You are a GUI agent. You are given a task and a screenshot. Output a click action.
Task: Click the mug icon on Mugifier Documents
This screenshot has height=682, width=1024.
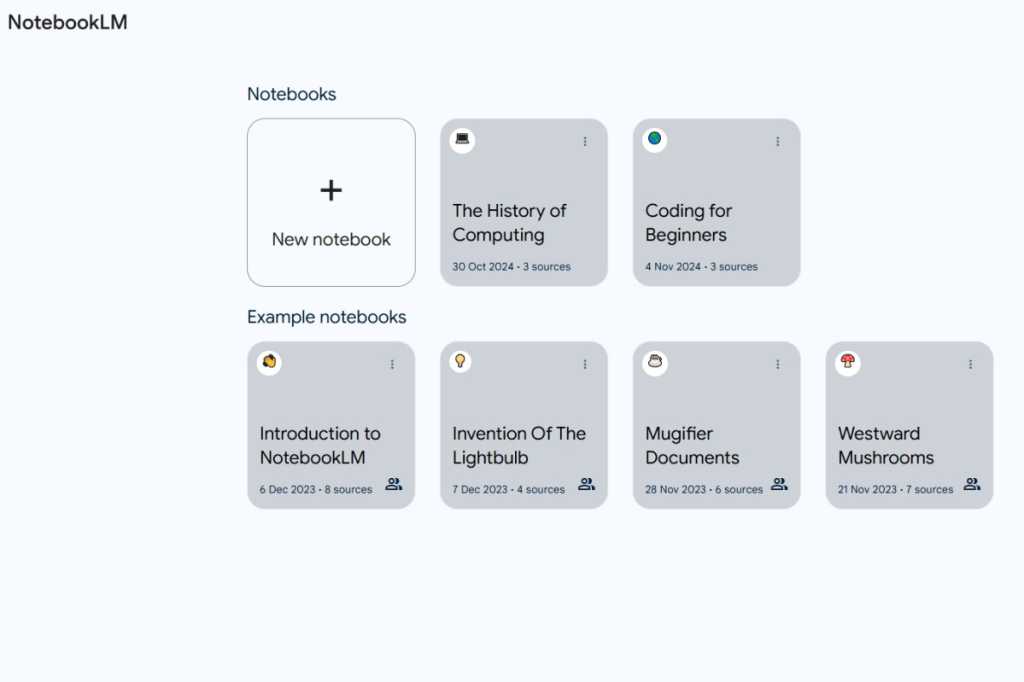pyautogui.click(x=654, y=362)
